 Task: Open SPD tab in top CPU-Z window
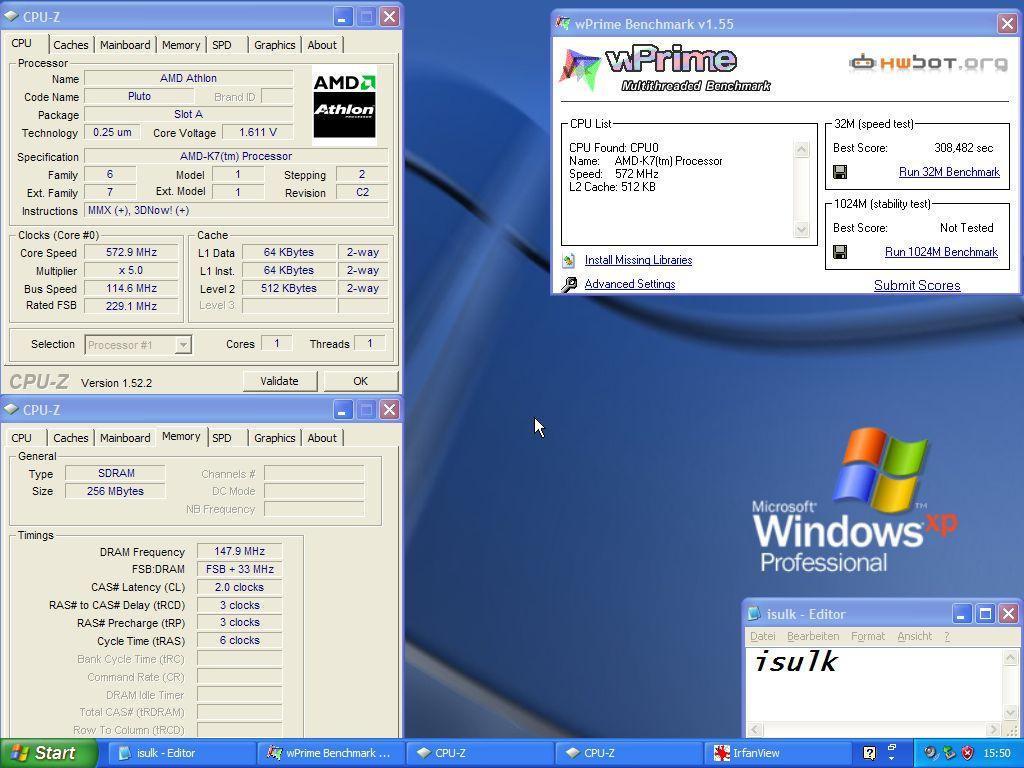tap(222, 45)
